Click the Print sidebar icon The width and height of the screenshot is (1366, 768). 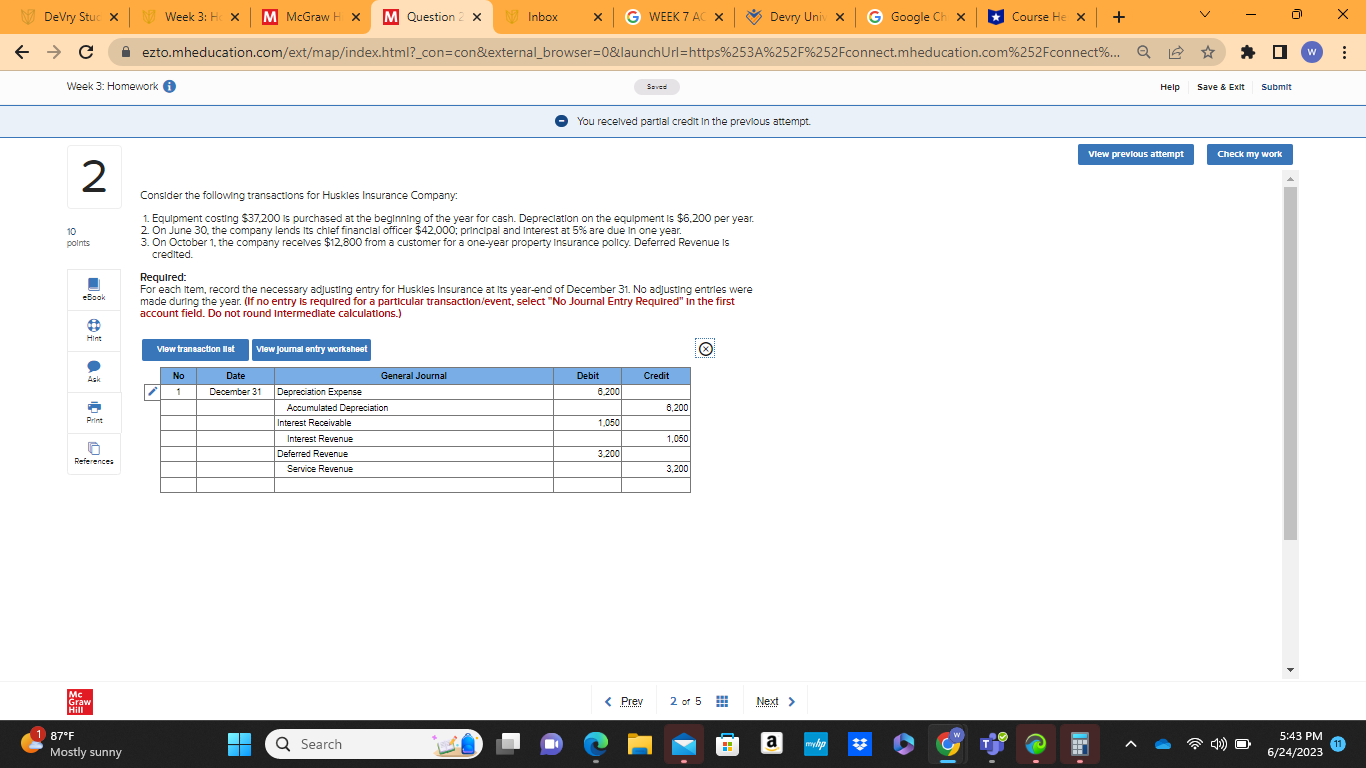(94, 410)
